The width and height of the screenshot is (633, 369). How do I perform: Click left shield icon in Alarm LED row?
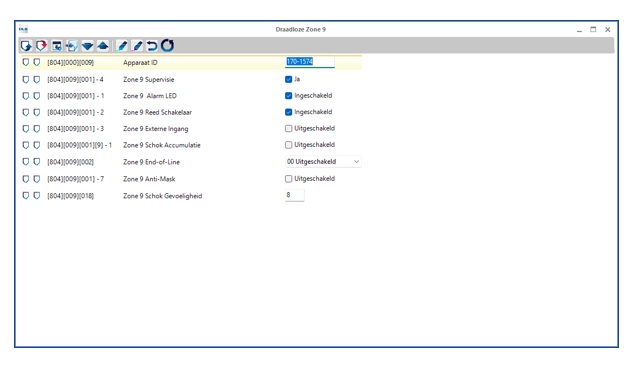point(25,96)
